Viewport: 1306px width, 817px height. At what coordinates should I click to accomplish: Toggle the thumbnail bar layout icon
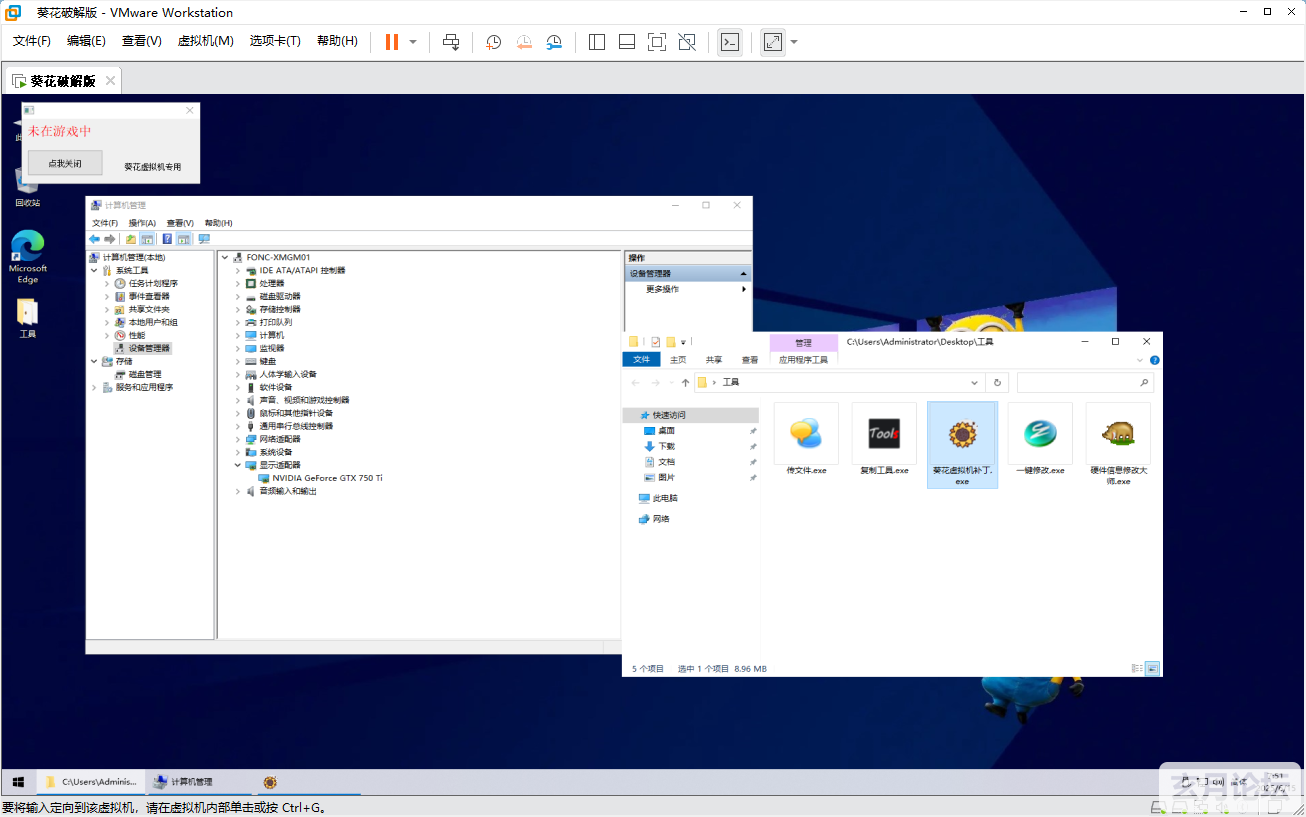click(x=627, y=42)
